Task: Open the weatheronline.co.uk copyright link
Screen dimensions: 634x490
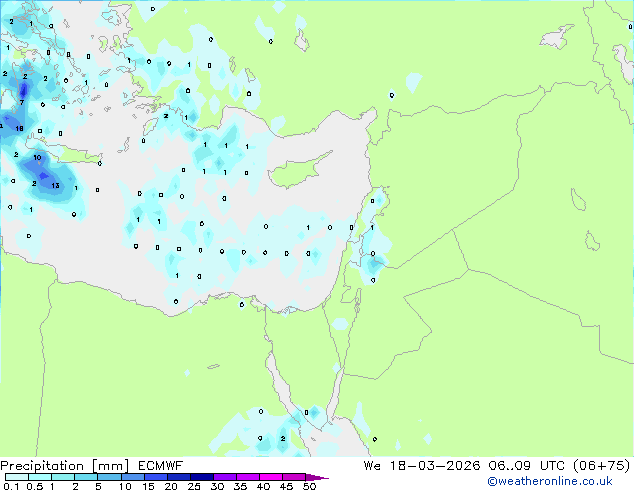Action: click(550, 481)
